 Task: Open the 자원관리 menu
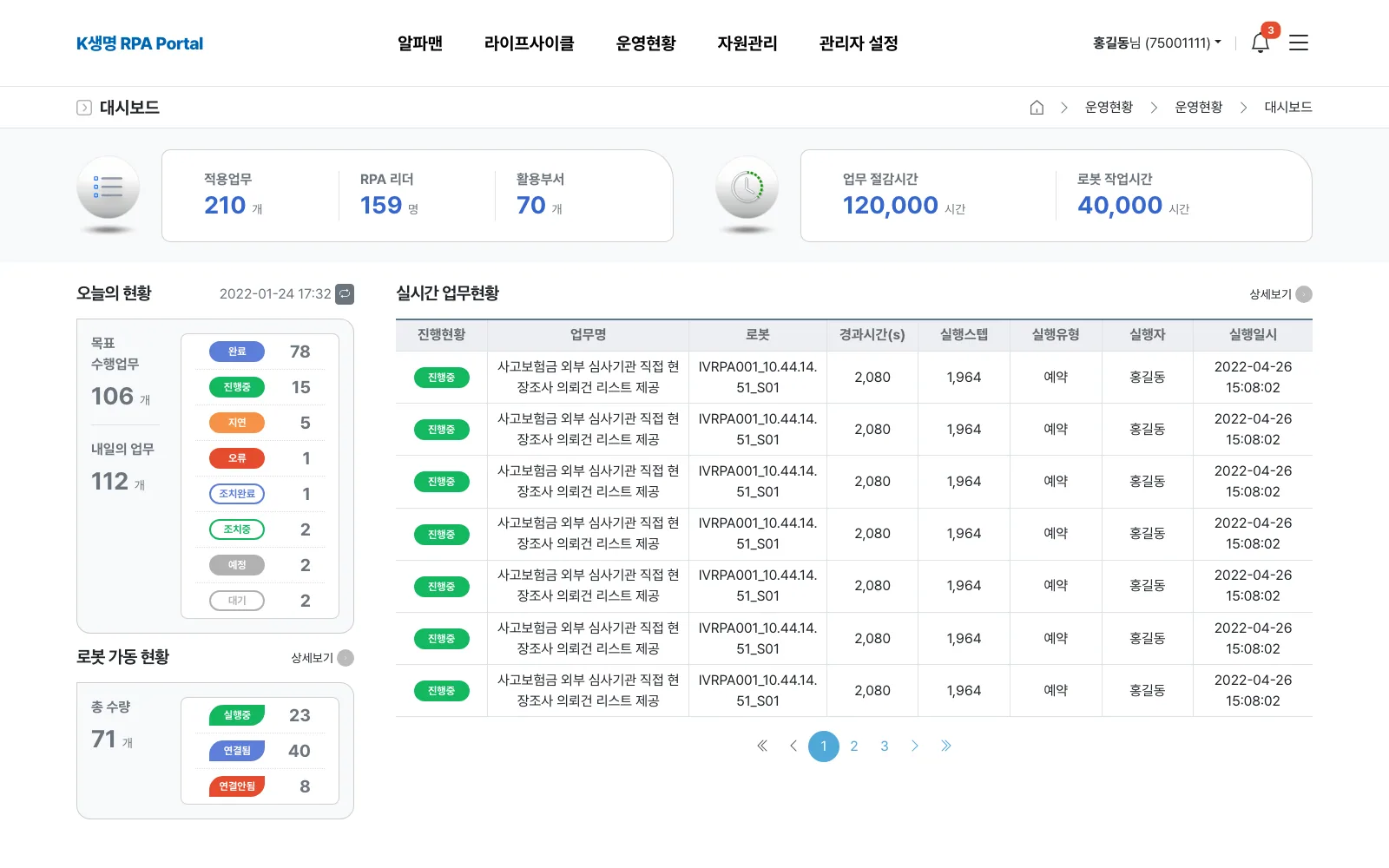(747, 43)
